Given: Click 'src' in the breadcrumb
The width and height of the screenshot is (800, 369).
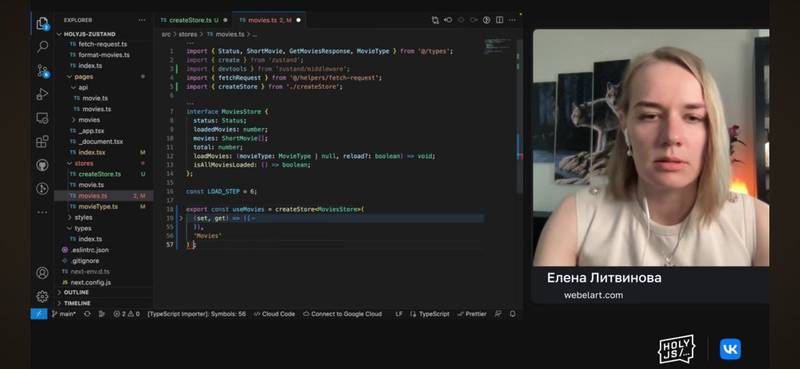Looking at the screenshot, I should (x=166, y=34).
